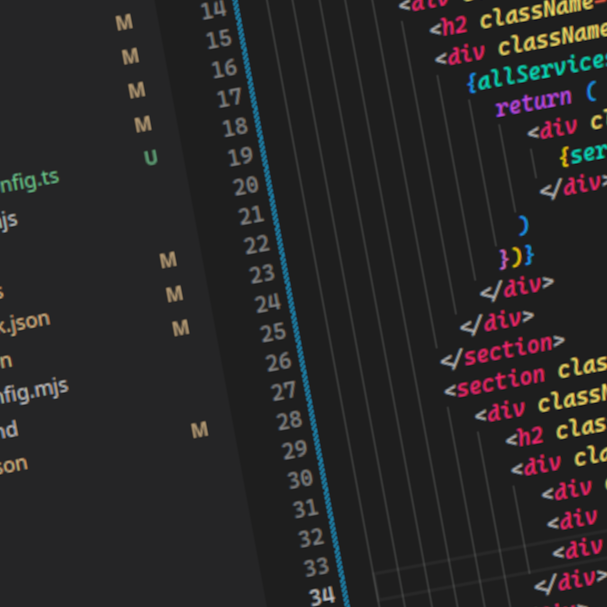Click line number 15 in the gutter
This screenshot has height=607, width=607.
[219, 39]
